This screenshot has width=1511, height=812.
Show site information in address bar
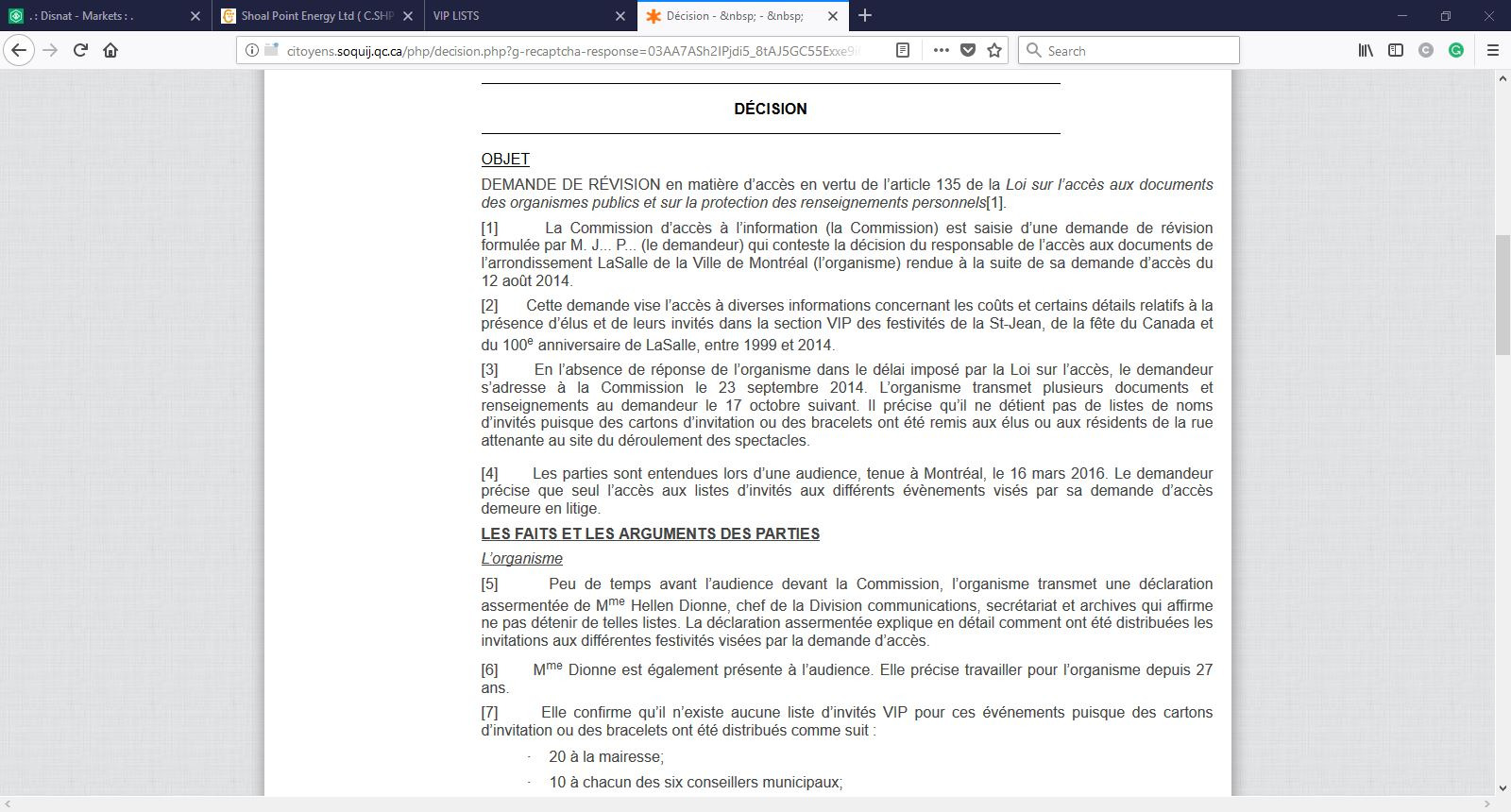(x=251, y=50)
